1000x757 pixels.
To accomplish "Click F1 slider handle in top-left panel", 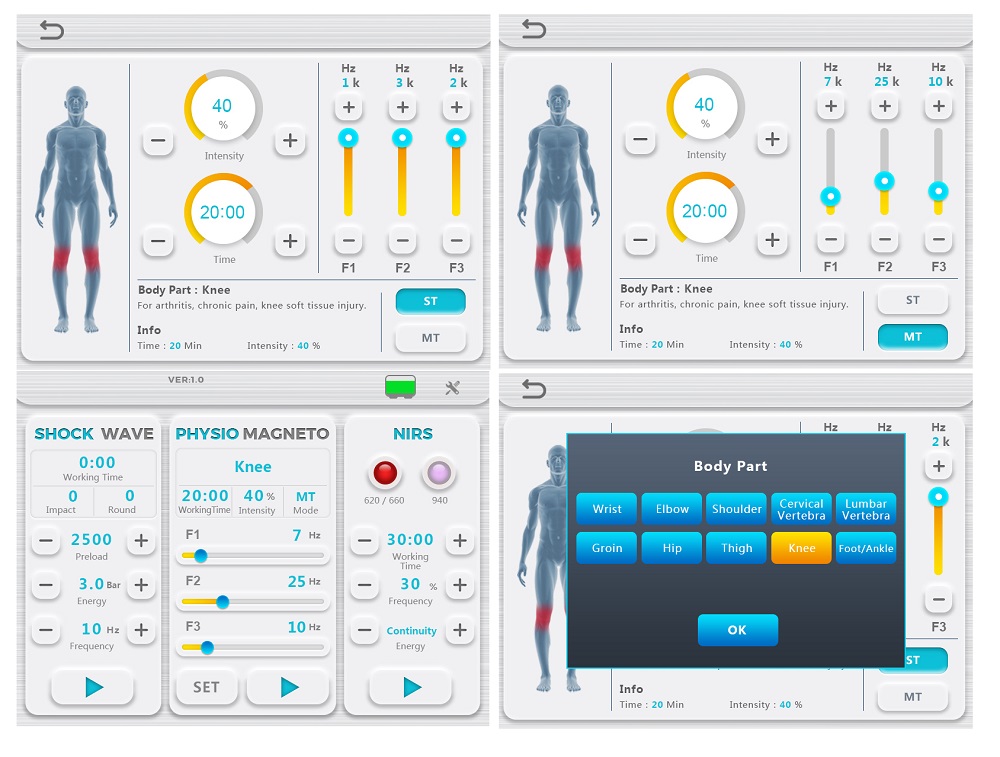I will tap(348, 138).
